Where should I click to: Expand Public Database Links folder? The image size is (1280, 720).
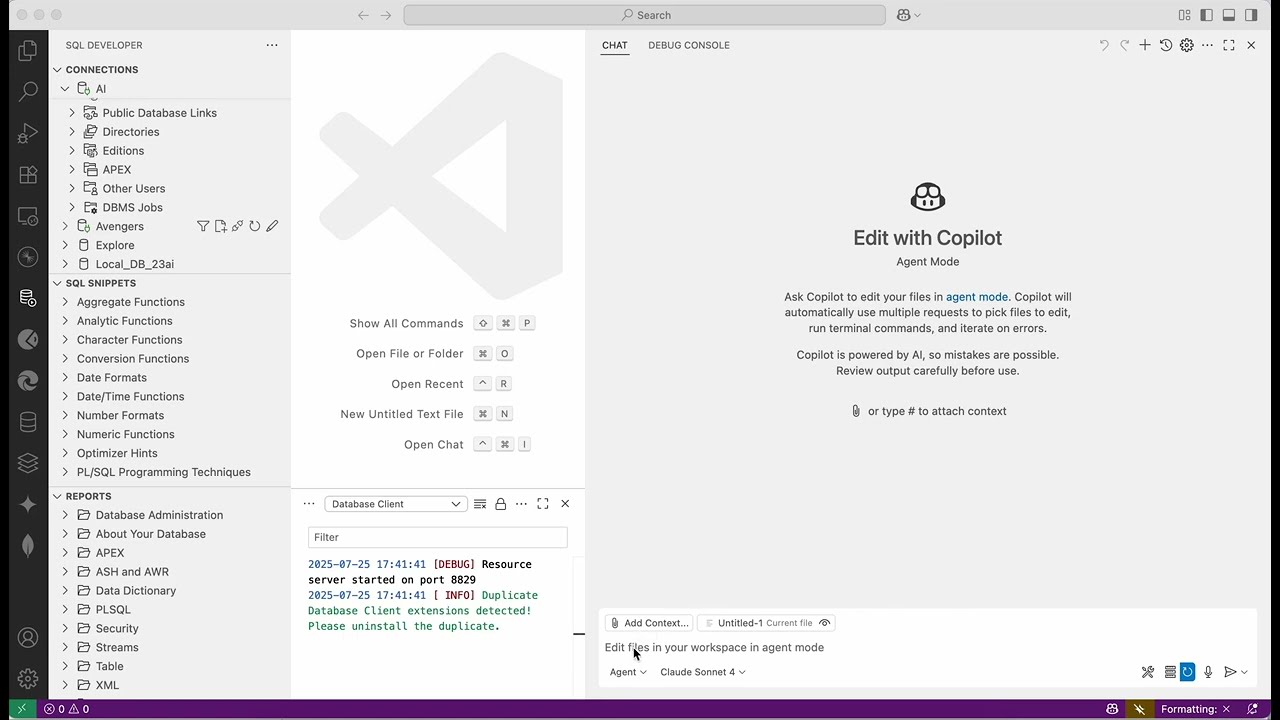click(72, 113)
